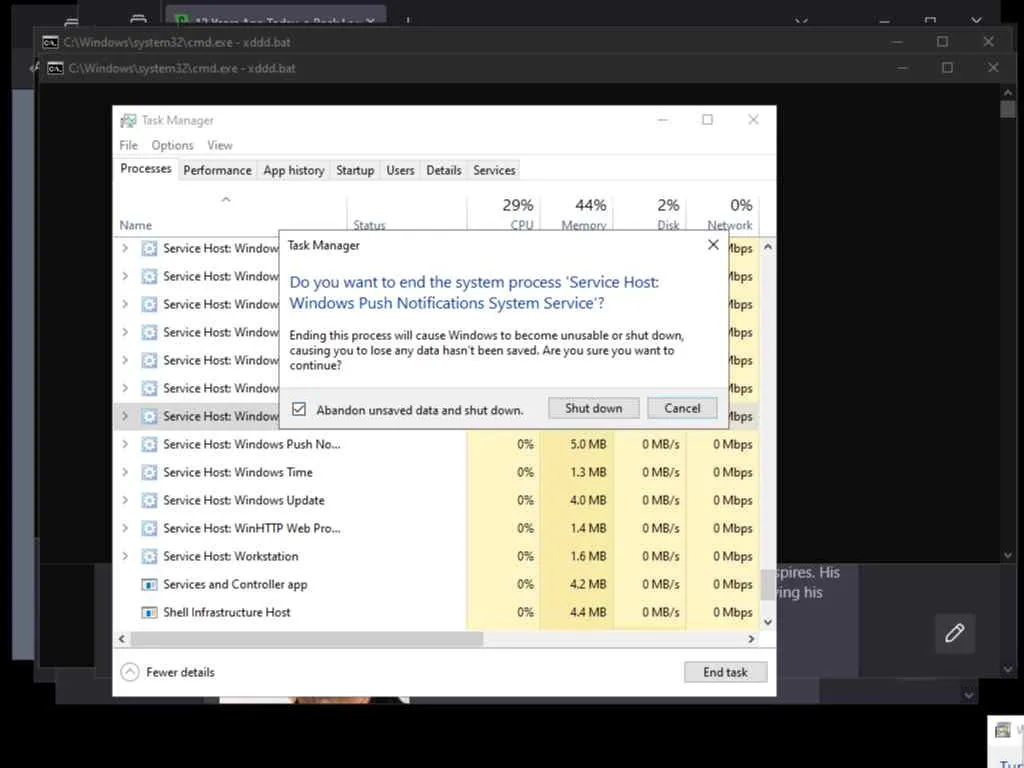The height and width of the screenshot is (768, 1024).
Task: Click 1.6 MB memory of Workstation
Action: click(588, 556)
